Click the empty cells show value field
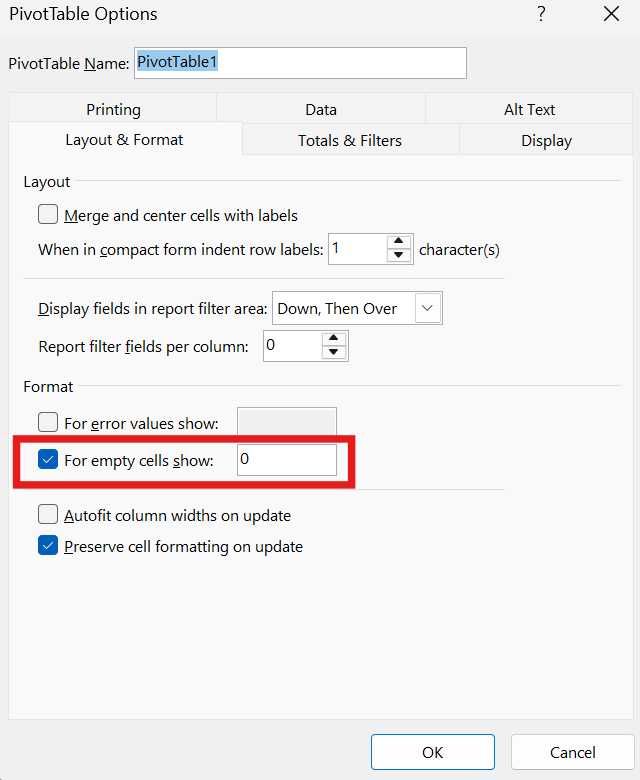Image resolution: width=640 pixels, height=780 pixels. (287, 460)
